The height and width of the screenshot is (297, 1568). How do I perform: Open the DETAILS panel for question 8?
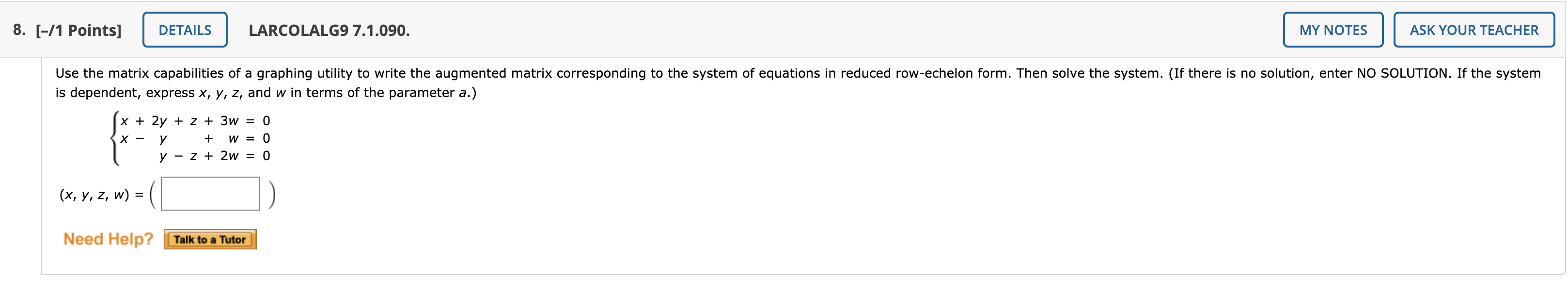tap(185, 29)
